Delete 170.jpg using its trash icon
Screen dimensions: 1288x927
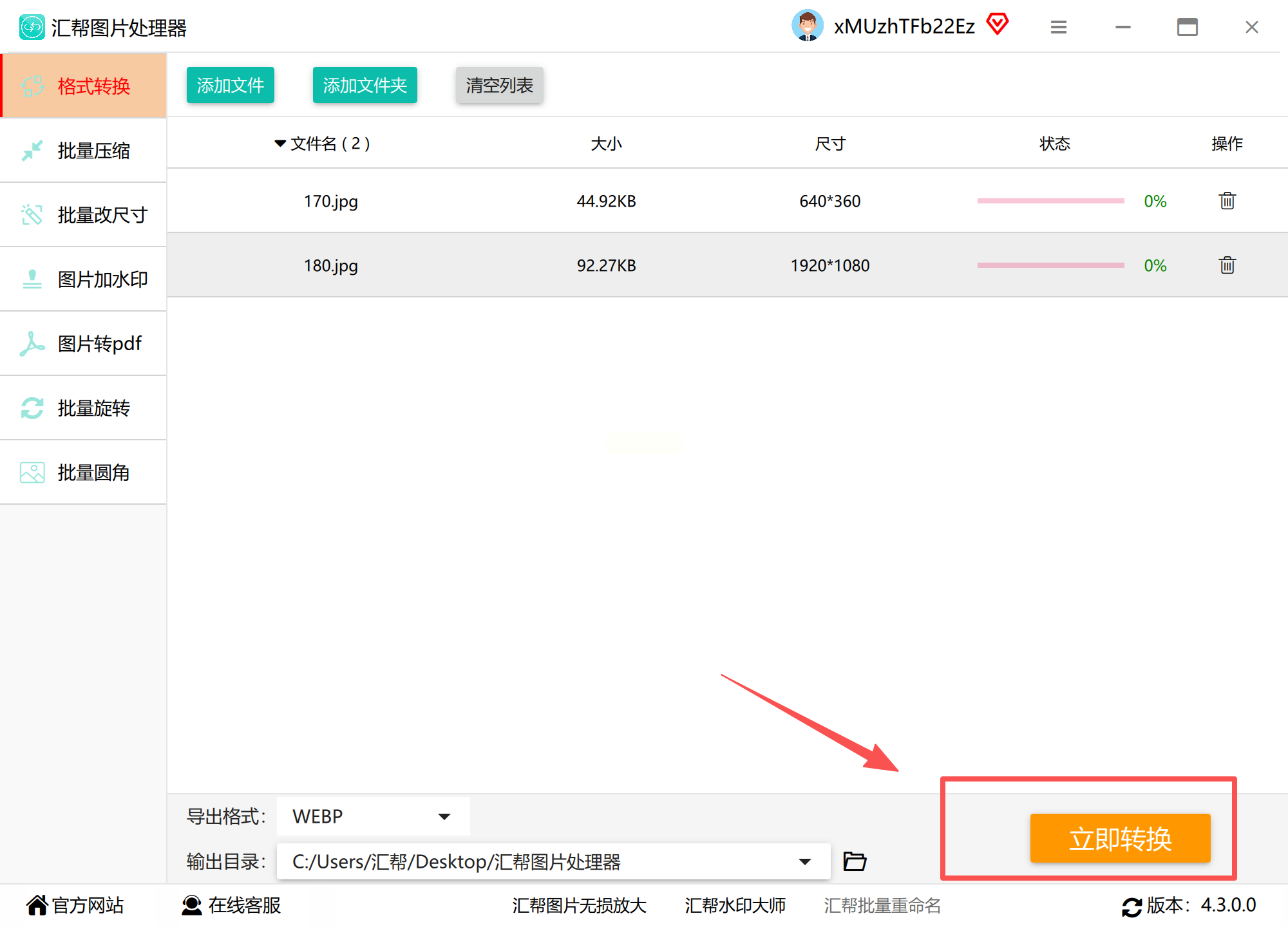1227,201
